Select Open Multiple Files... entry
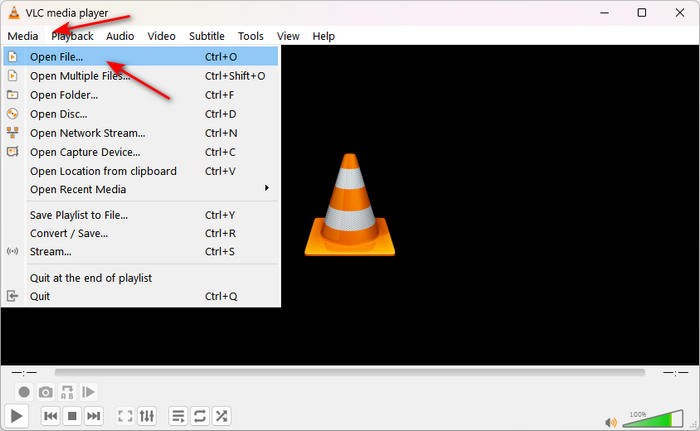The width and height of the screenshot is (700, 431). 141,76
